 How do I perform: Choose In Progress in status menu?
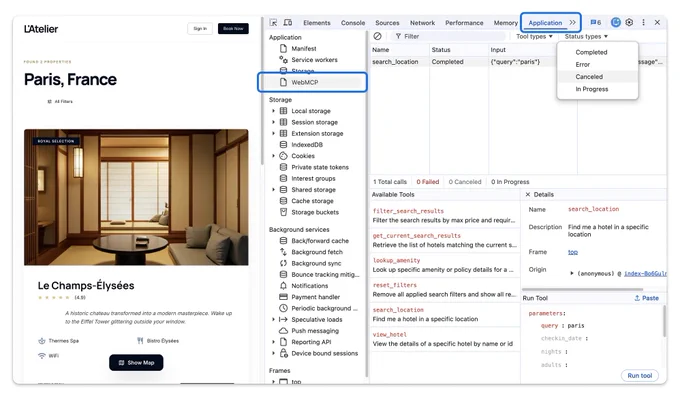click(598, 89)
